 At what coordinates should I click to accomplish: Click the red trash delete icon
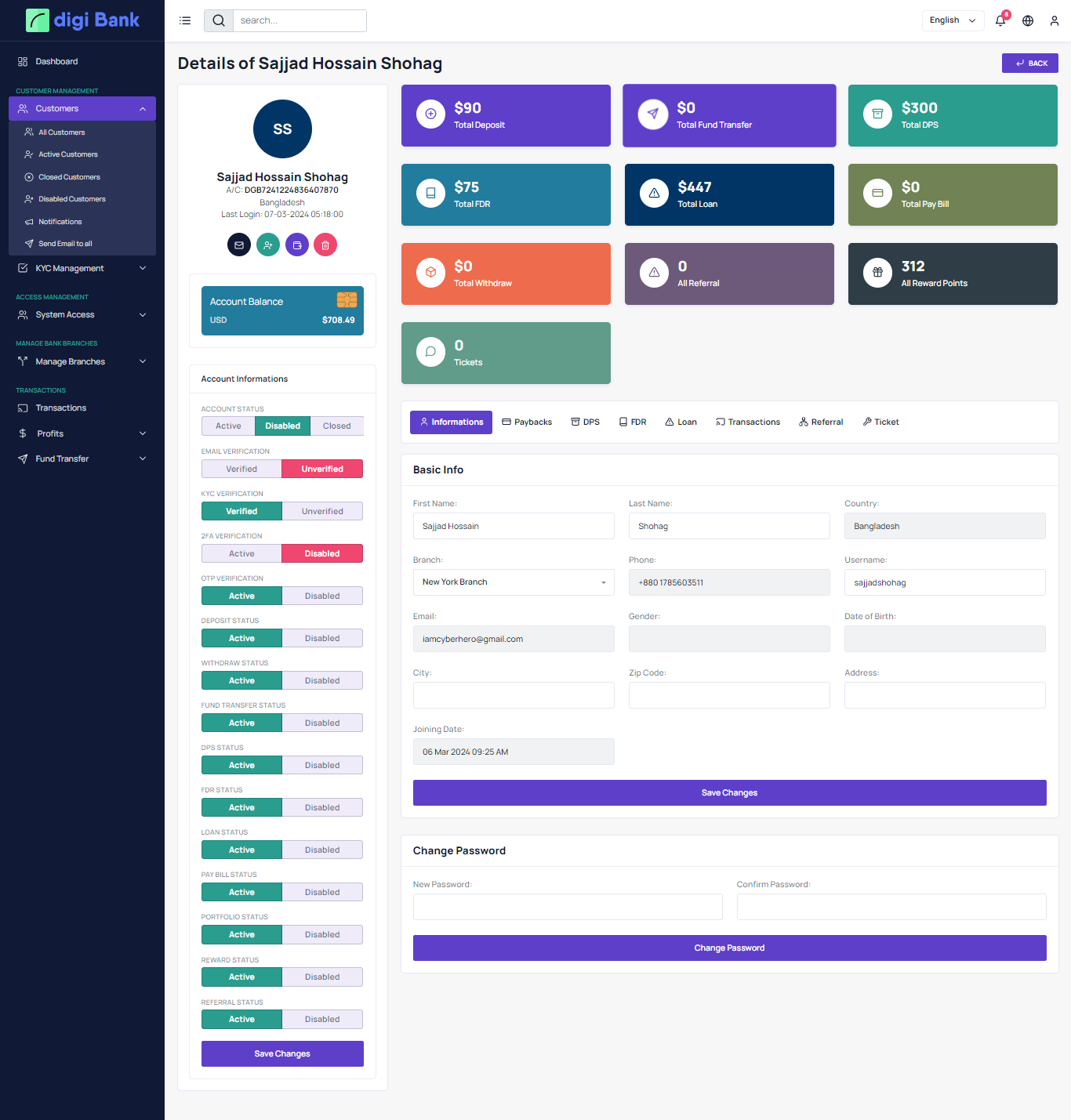(x=325, y=245)
